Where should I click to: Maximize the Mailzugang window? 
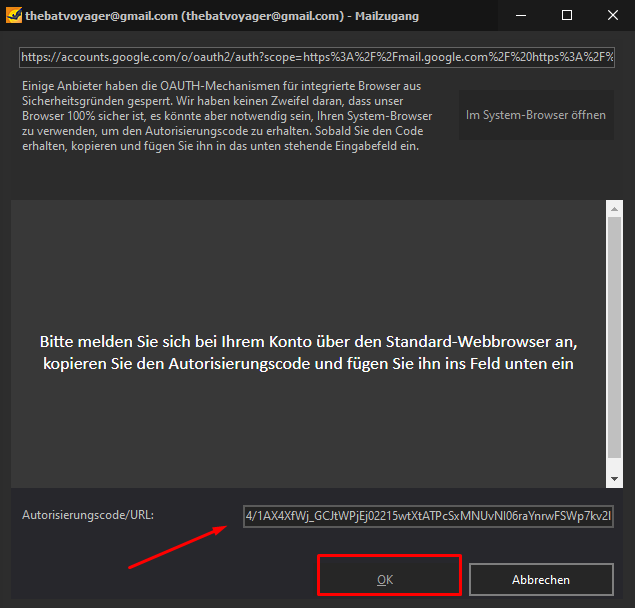pos(567,15)
